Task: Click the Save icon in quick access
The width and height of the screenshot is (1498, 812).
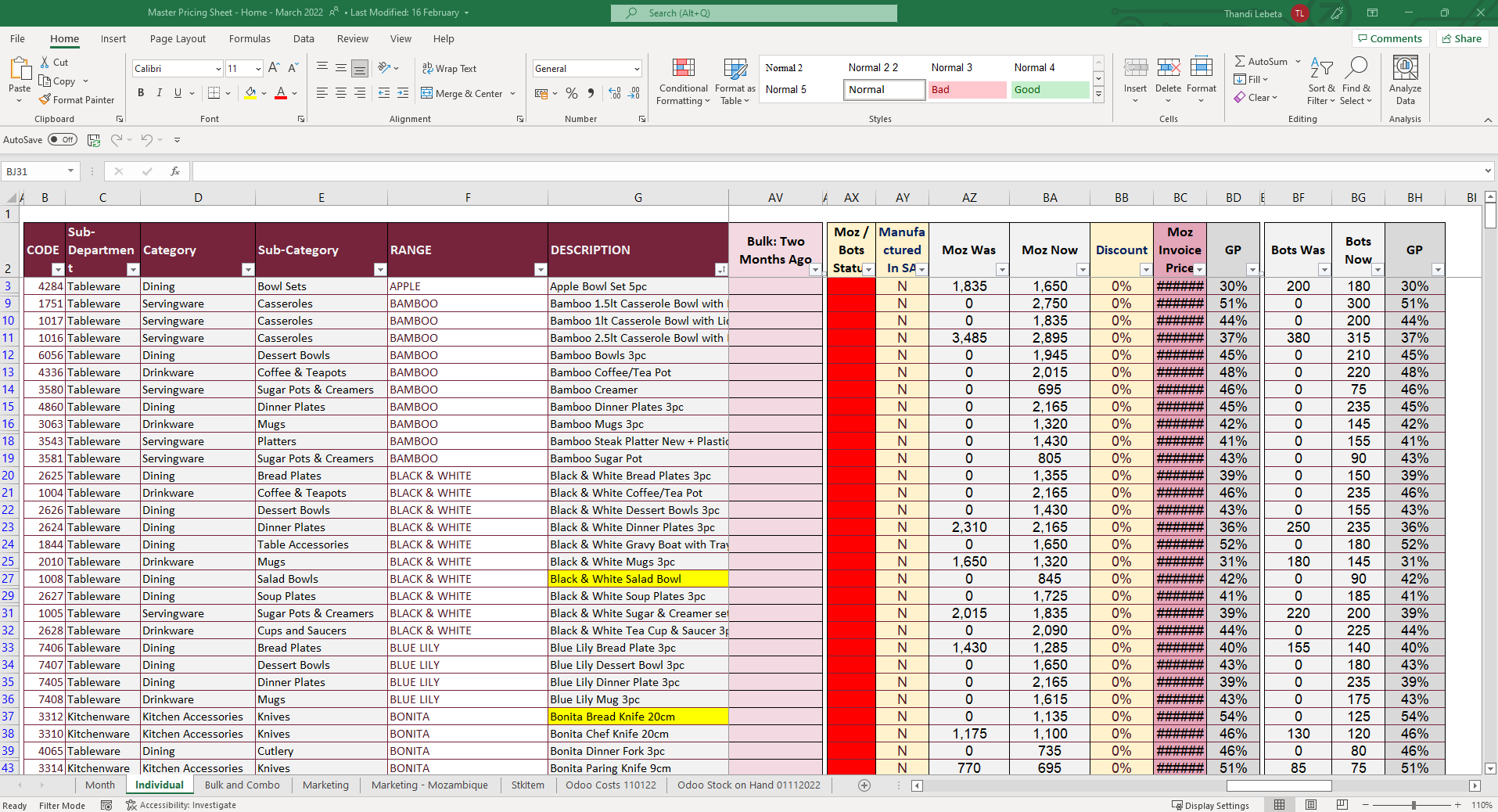Action: point(94,140)
